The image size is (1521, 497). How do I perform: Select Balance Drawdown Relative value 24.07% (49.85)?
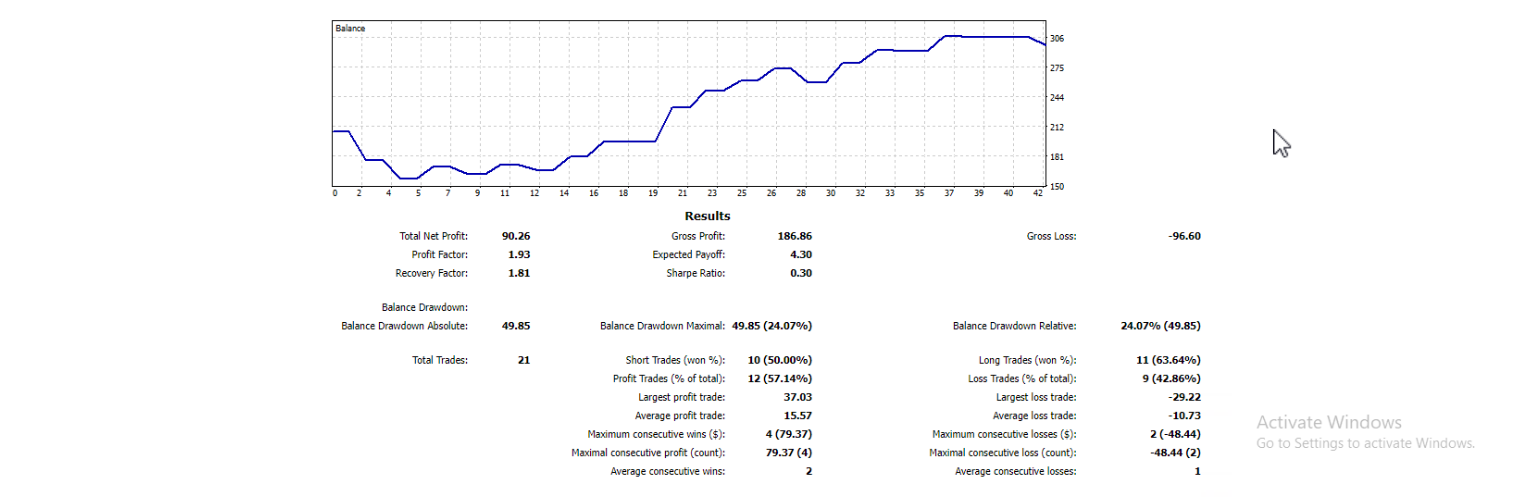pyautogui.click(x=1161, y=326)
